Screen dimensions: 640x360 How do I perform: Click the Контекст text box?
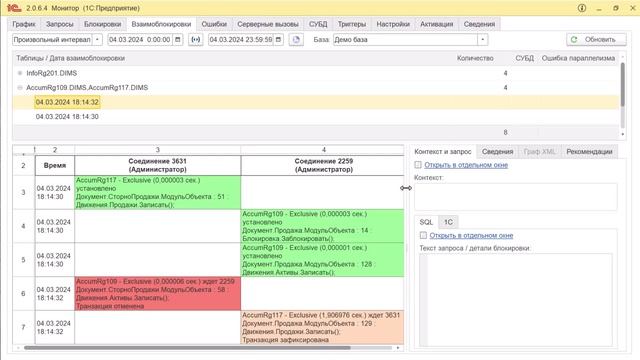coord(516,197)
